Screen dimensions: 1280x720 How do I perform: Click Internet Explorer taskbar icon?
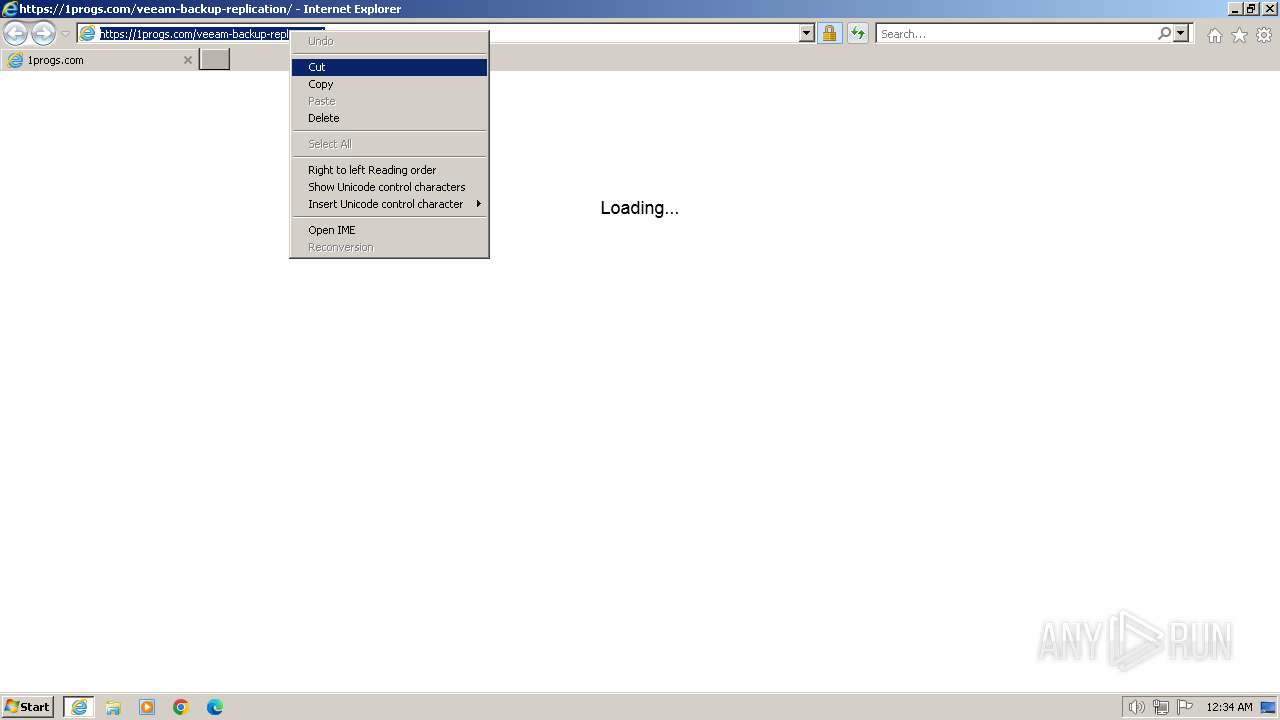(79, 707)
